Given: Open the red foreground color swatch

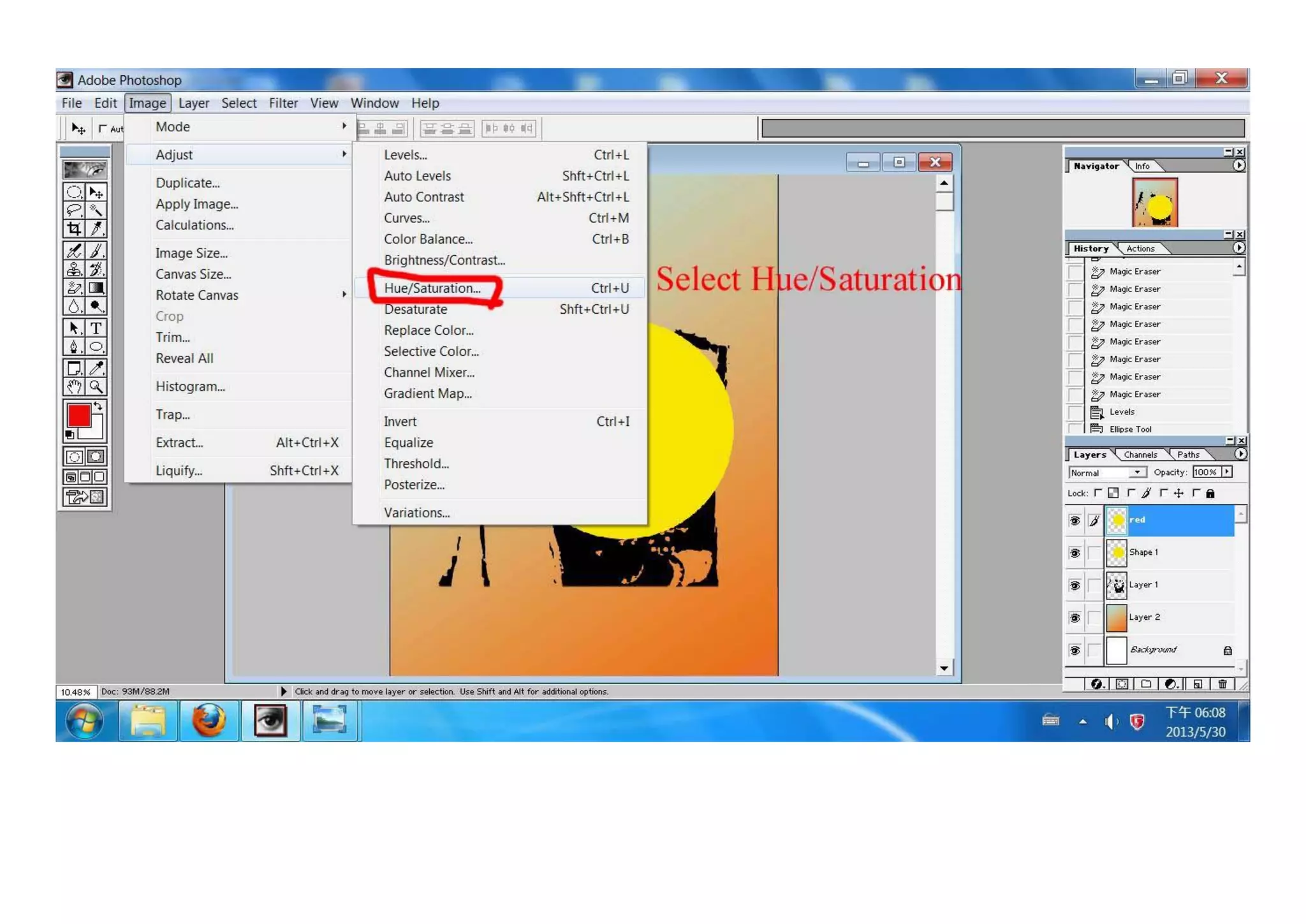Looking at the screenshot, I should click(x=79, y=416).
